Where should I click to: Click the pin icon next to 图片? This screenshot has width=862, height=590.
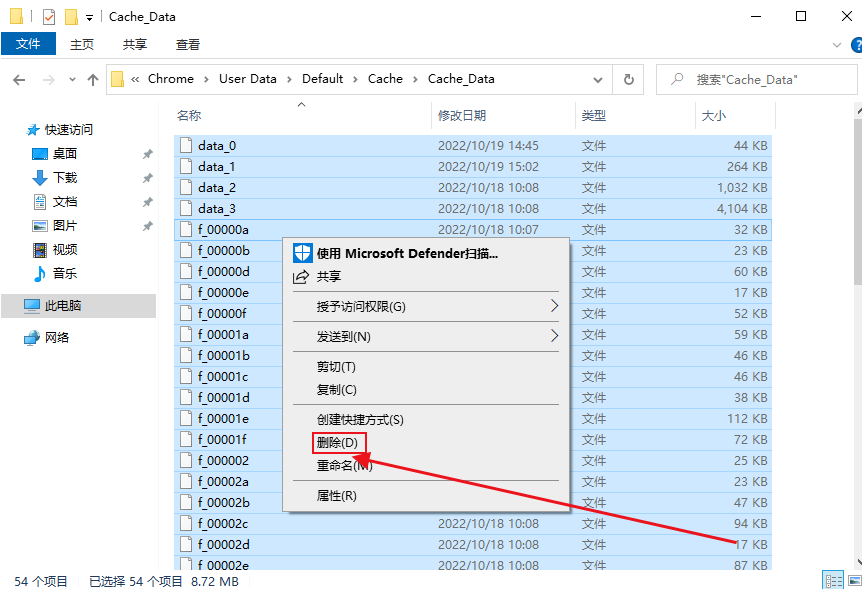tap(147, 226)
